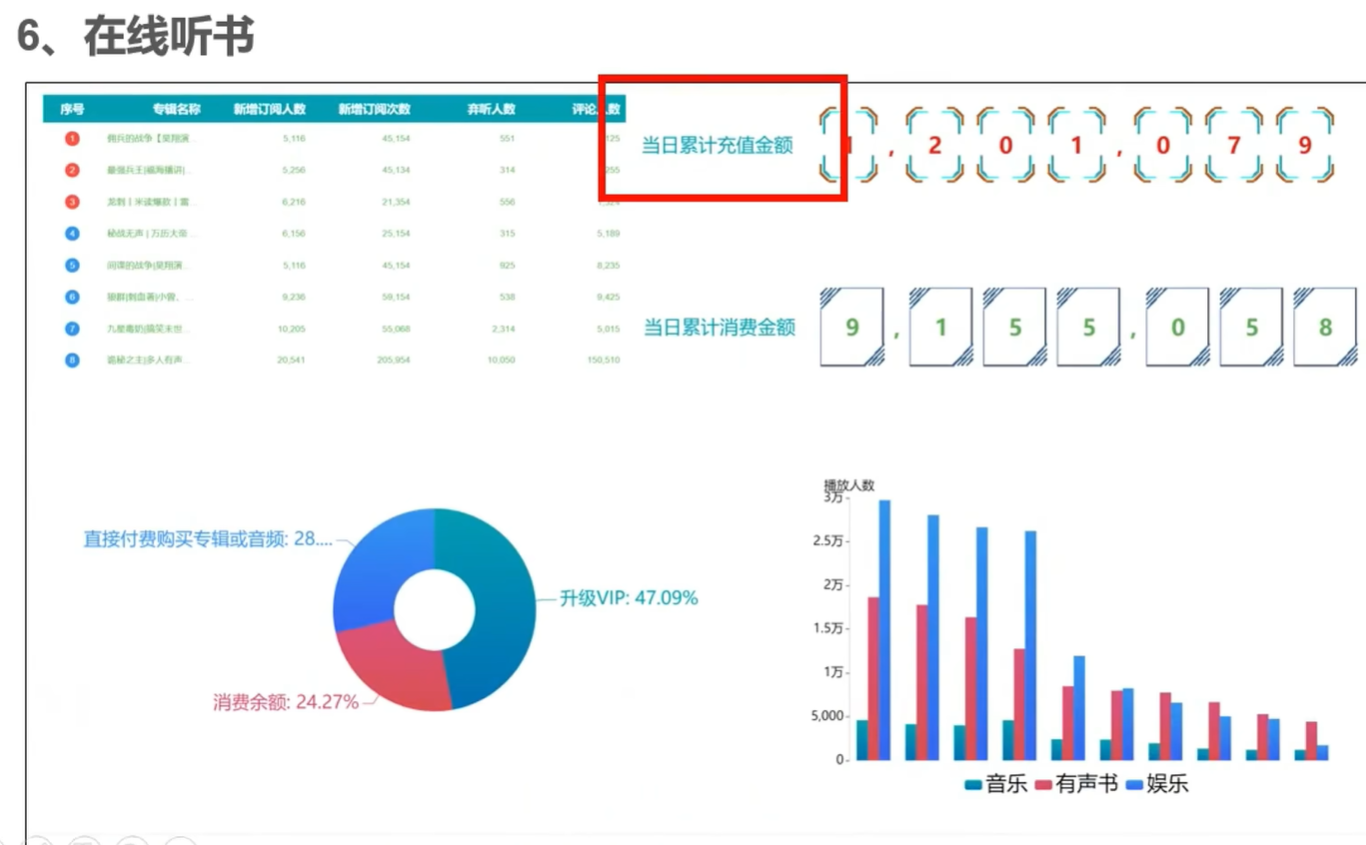This screenshot has width=1366, height=845.
Task: Click the 当日累计消费金额 label
Action: pos(719,327)
